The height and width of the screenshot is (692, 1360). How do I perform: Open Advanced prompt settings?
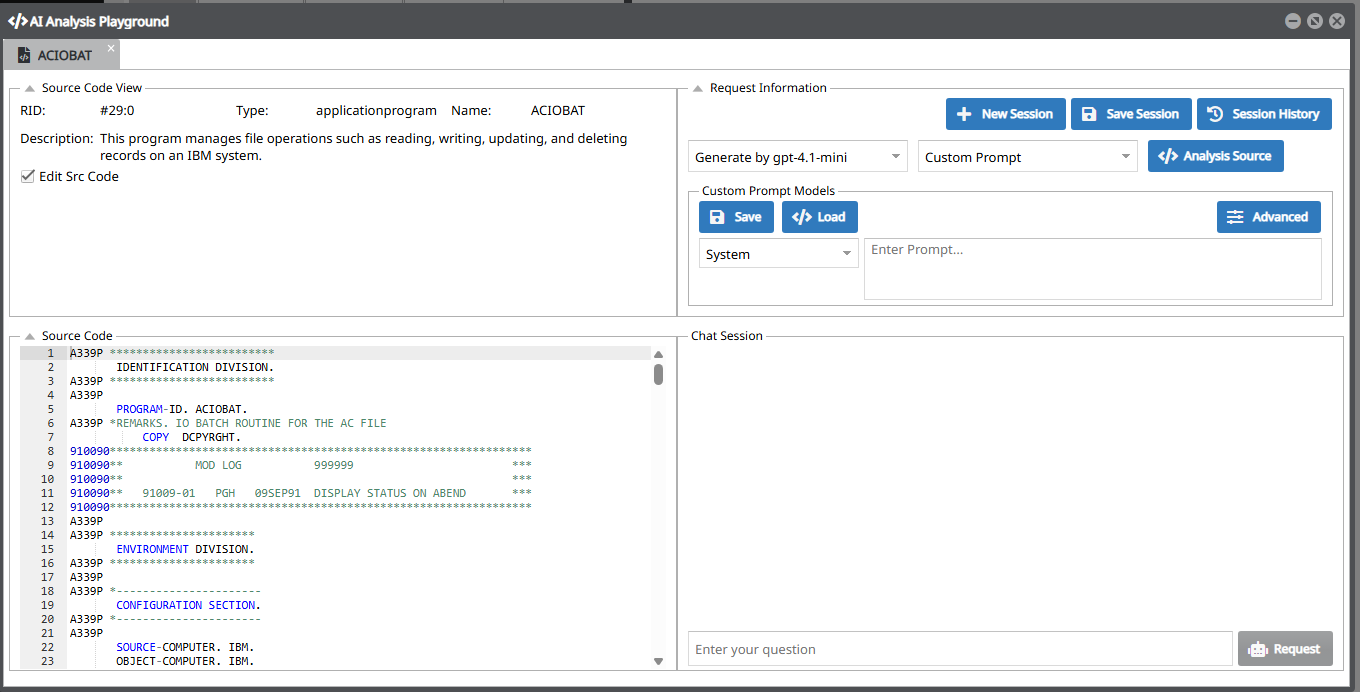pos(1268,217)
